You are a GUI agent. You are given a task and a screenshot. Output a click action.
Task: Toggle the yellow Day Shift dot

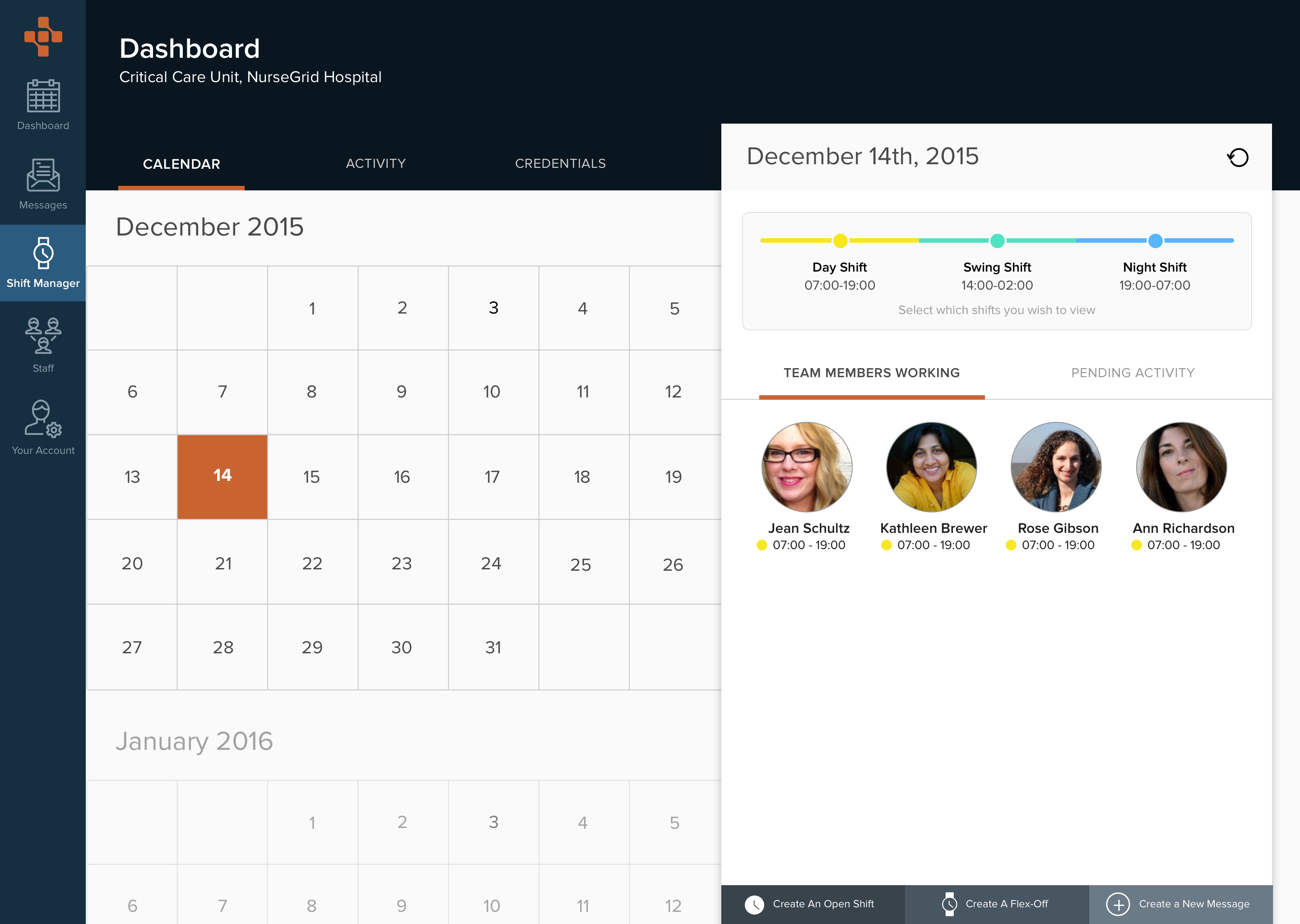click(840, 240)
